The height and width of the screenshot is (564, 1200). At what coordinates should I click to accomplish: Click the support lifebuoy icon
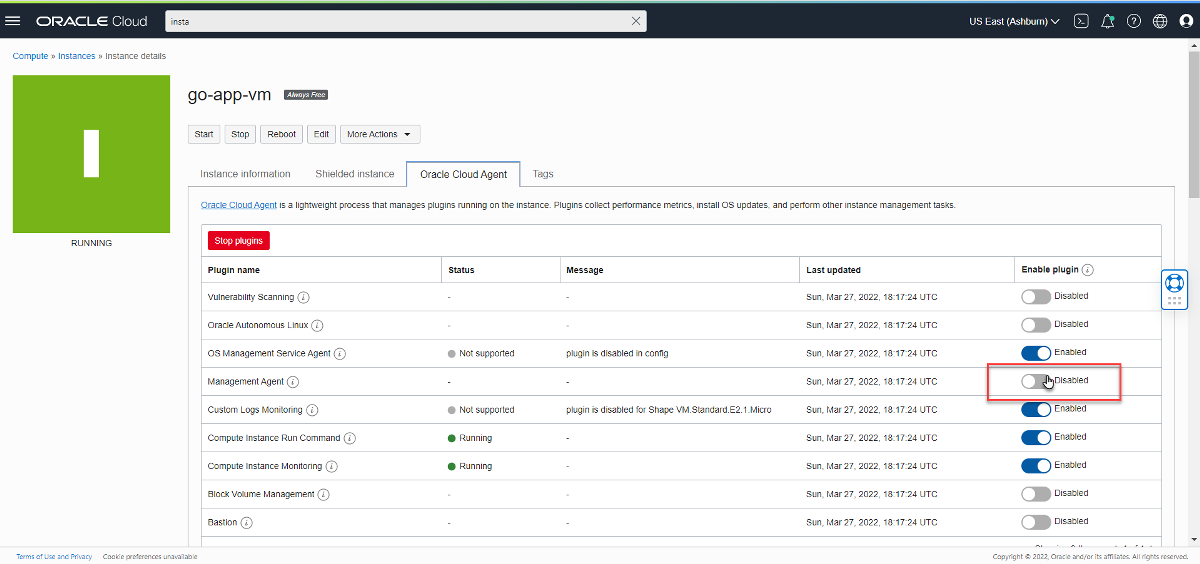pos(1174,283)
